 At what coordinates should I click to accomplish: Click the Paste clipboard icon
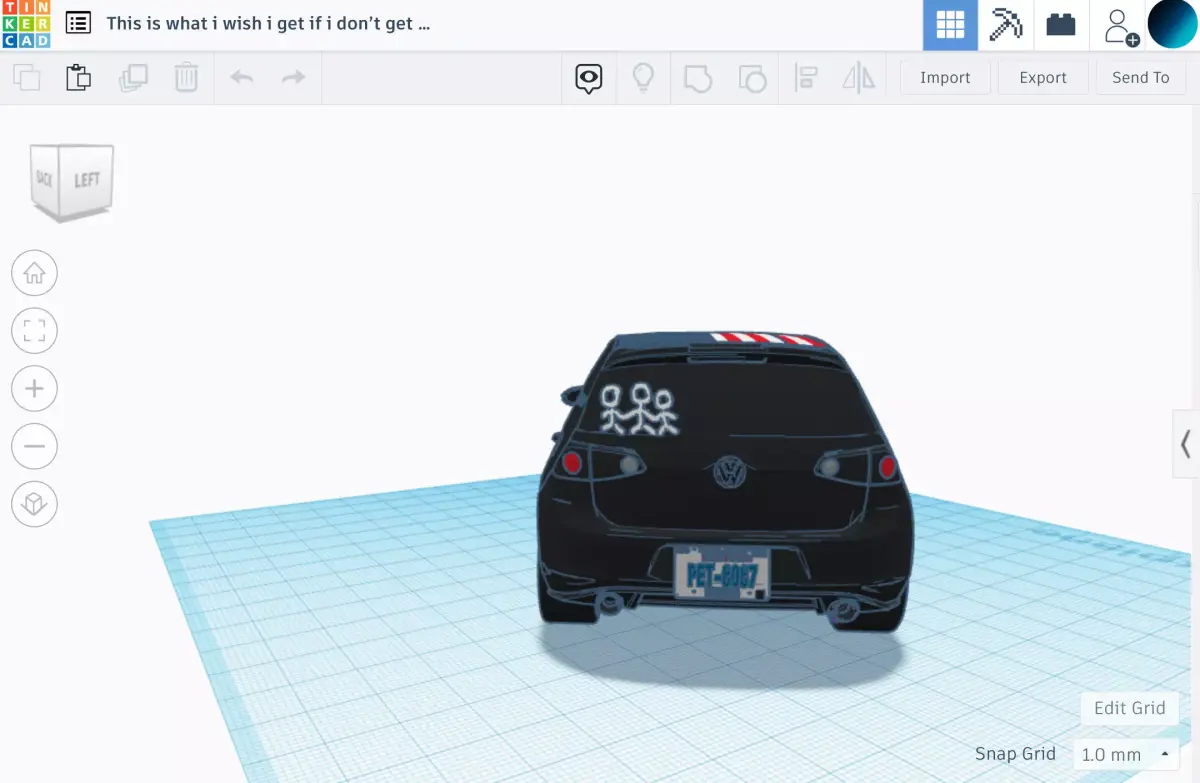point(79,78)
